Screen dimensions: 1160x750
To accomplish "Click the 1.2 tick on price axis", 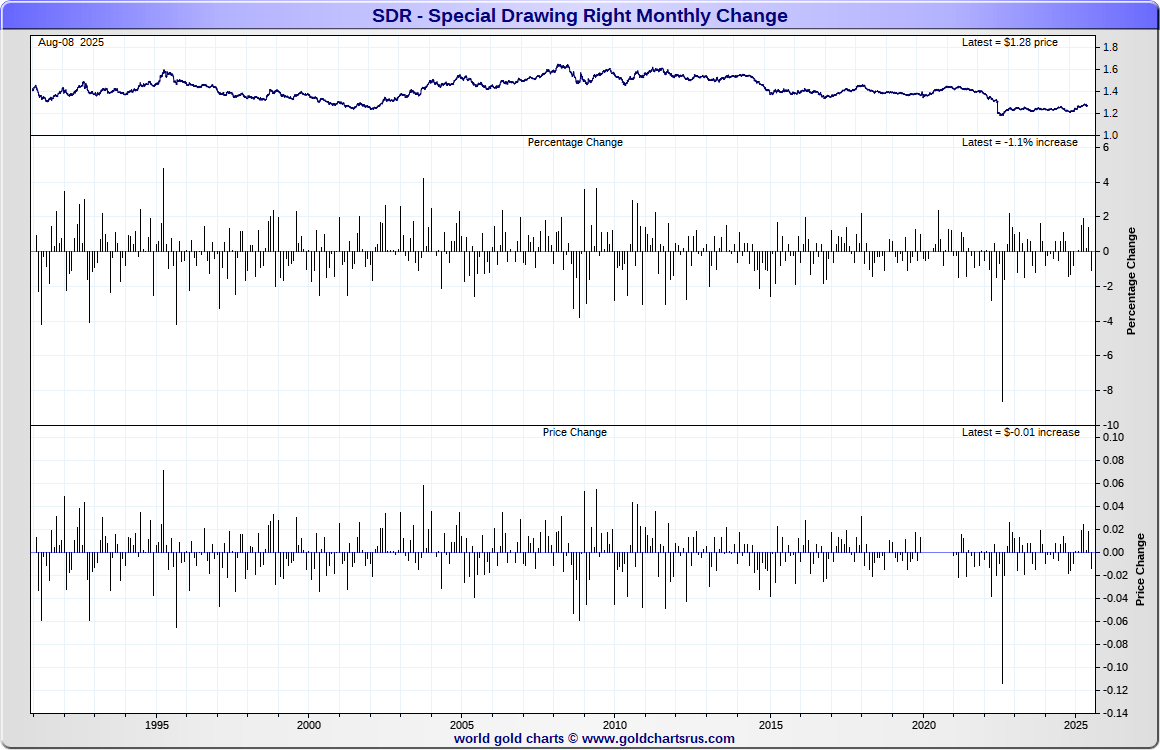I will tap(1110, 114).
